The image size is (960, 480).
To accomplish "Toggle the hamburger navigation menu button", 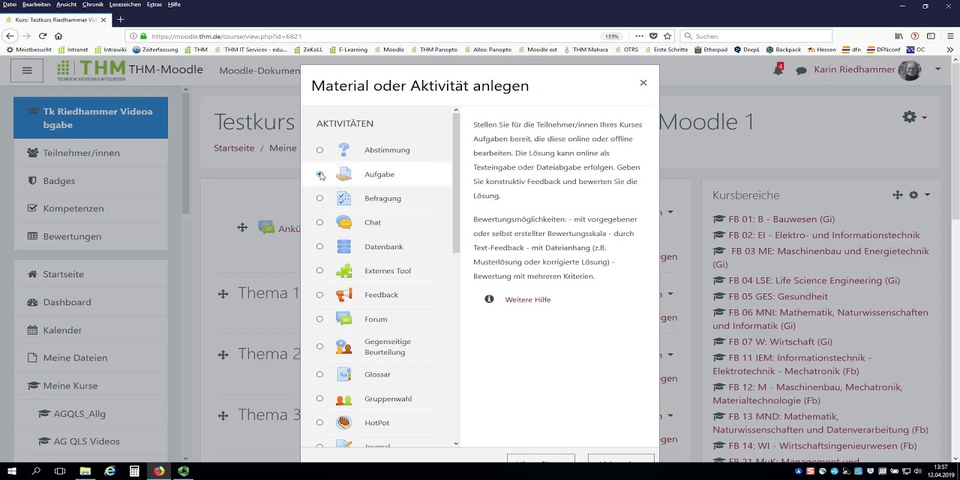I will (x=27, y=70).
